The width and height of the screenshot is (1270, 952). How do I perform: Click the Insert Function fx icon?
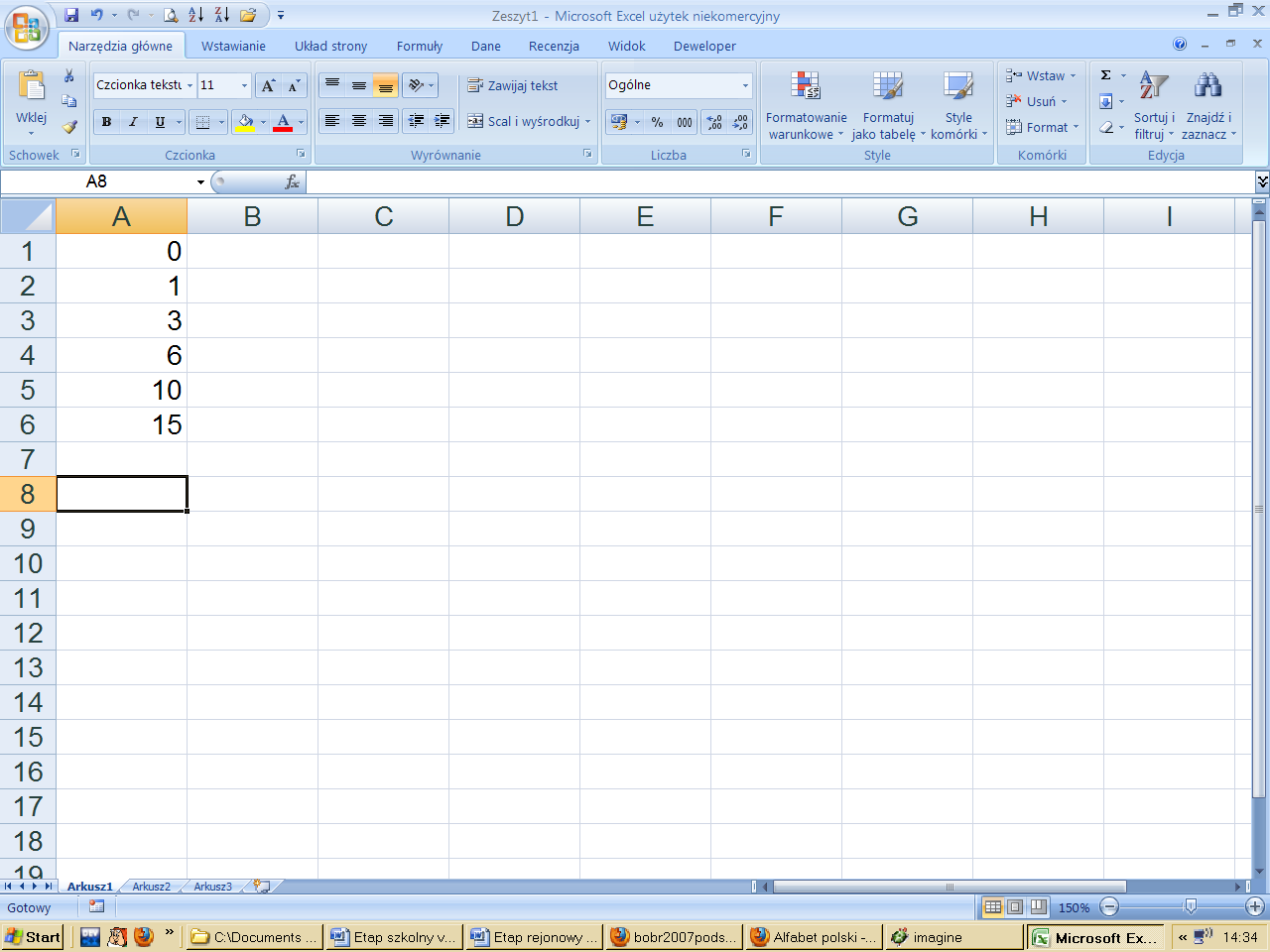tap(292, 181)
